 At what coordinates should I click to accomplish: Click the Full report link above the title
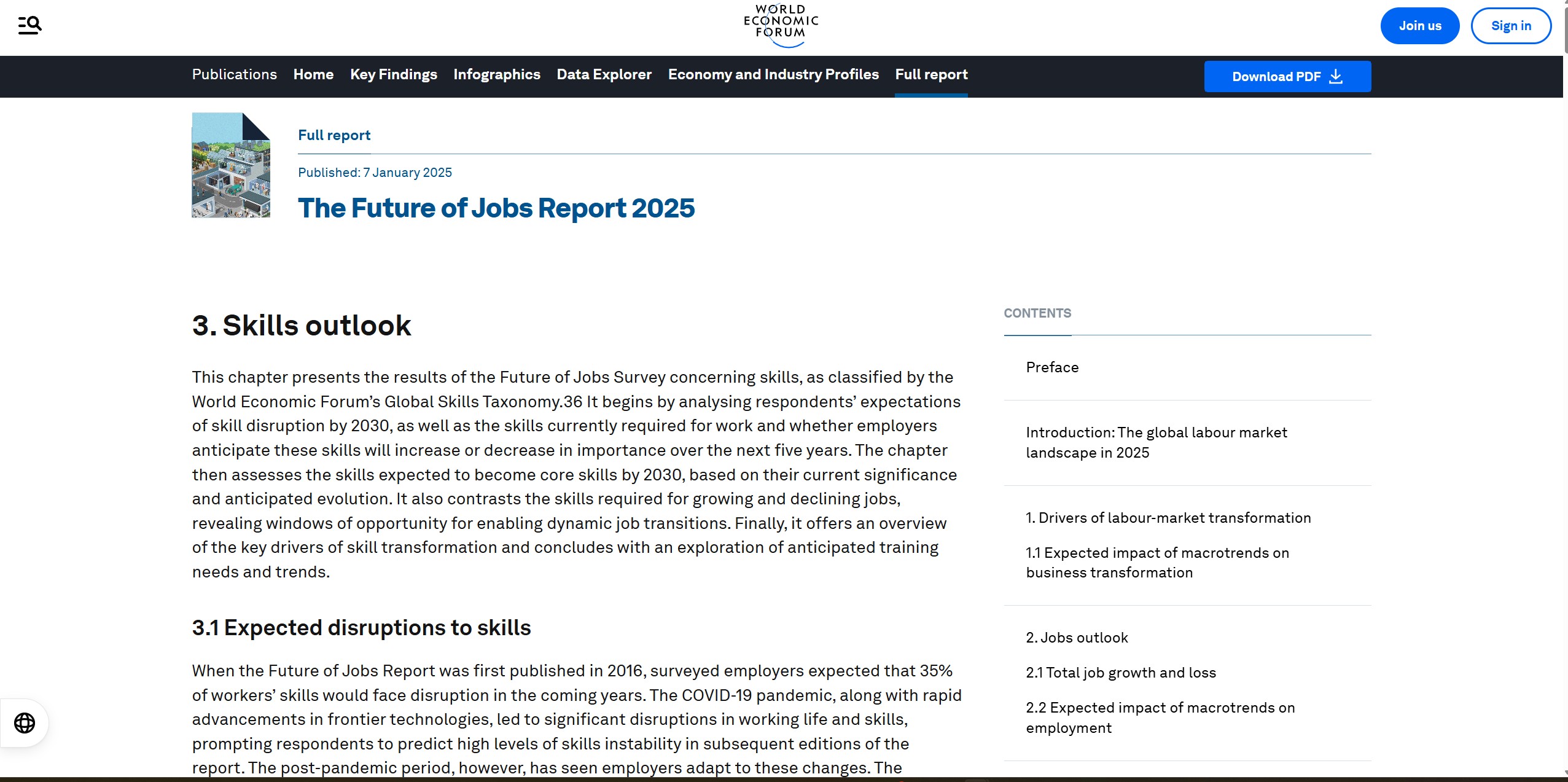pos(334,135)
